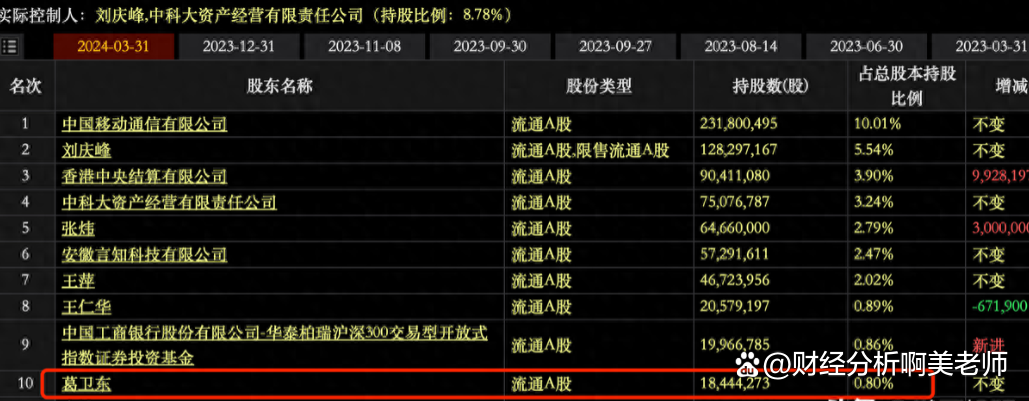Click the list view icon beside date tabs
The height and width of the screenshot is (401, 1029).
tap(11, 46)
